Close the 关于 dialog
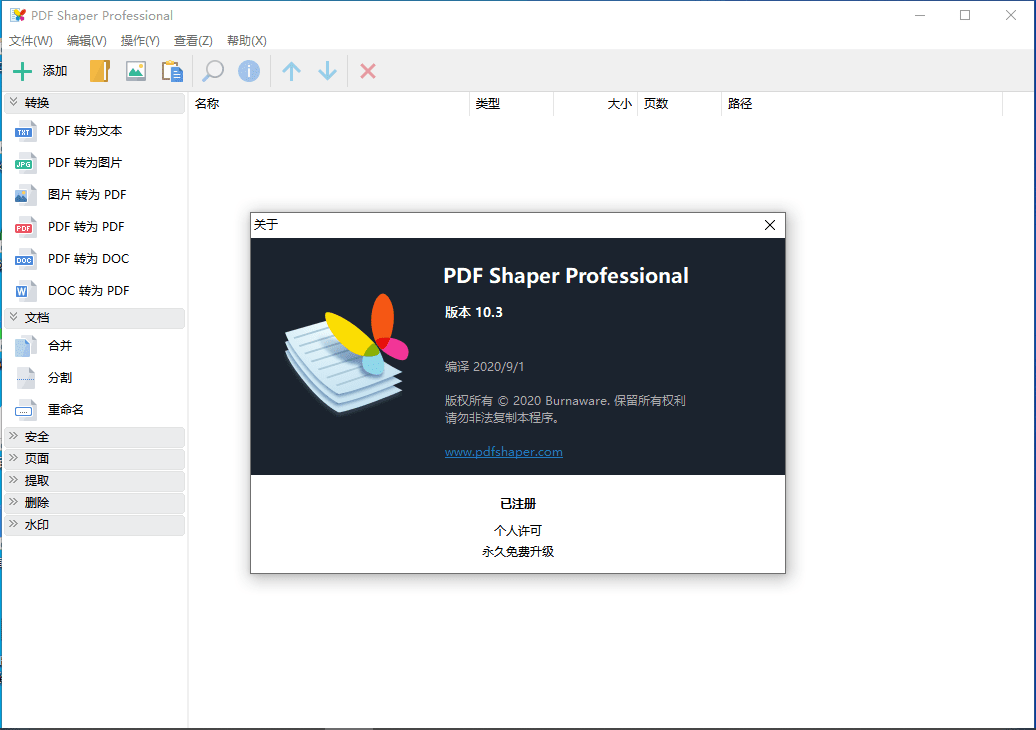Image resolution: width=1036 pixels, height=730 pixels. click(x=770, y=225)
